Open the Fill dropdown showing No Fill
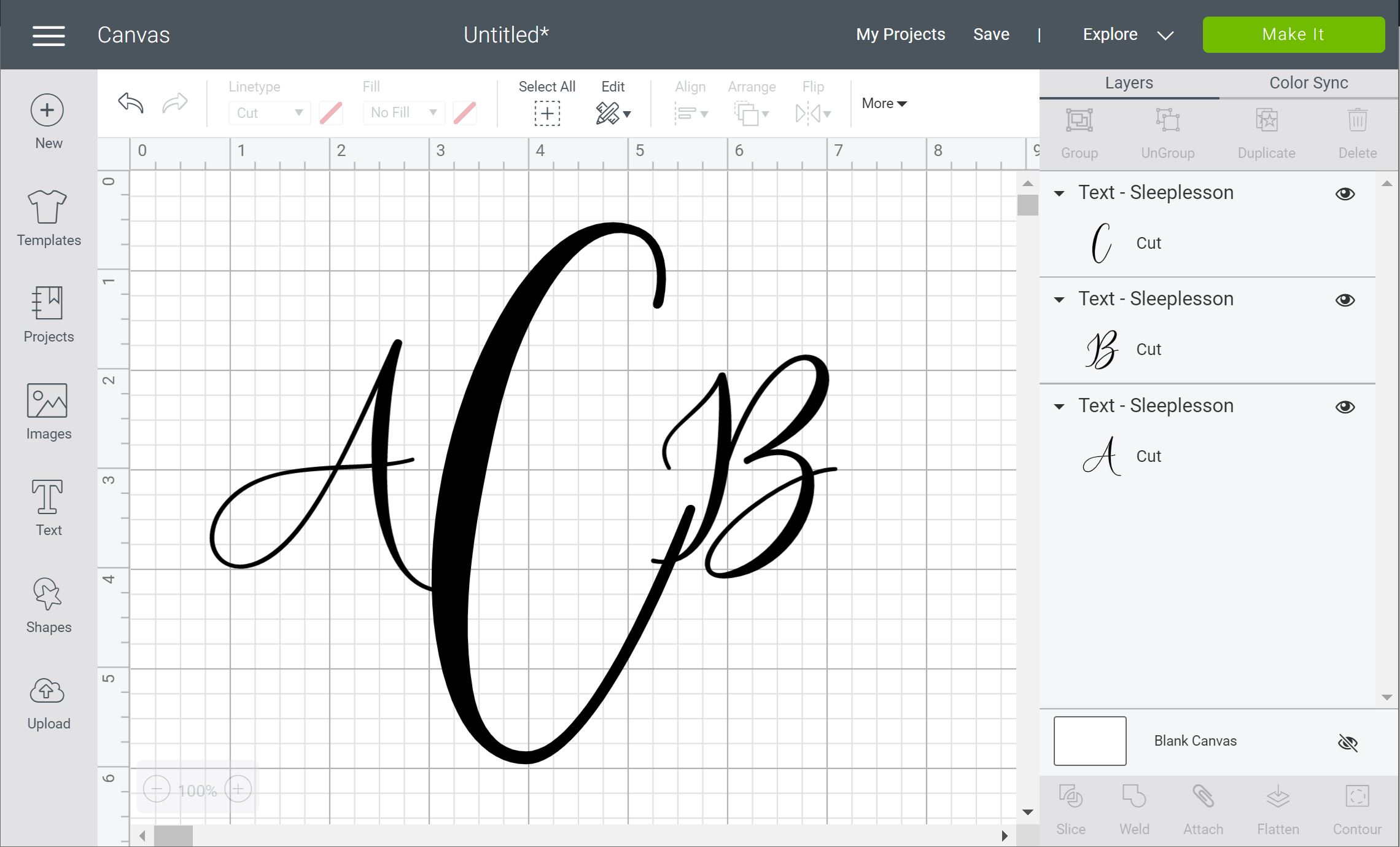 (x=403, y=112)
